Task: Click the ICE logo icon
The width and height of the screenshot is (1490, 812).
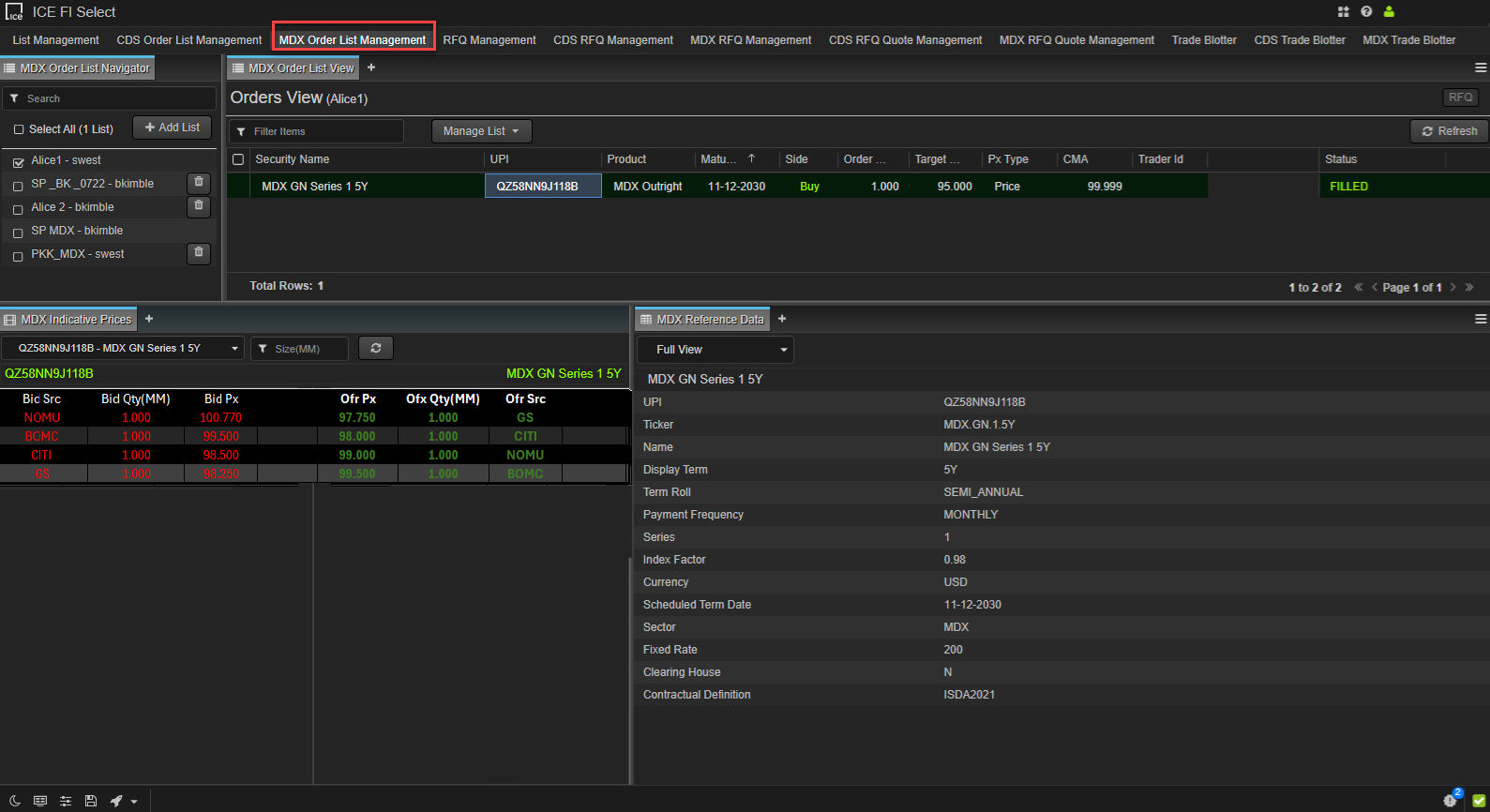Action: tap(14, 12)
